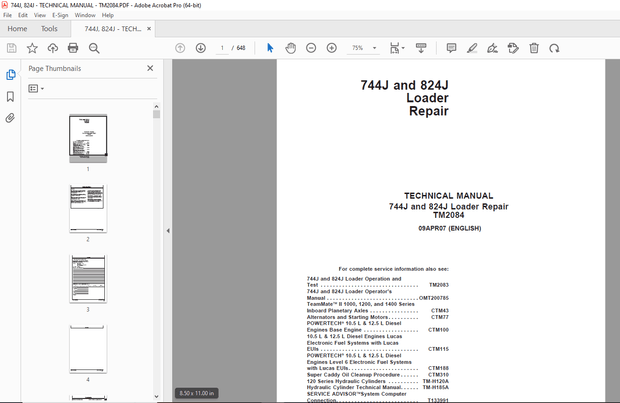Open Page Thumbnails sidebar icon
The height and width of the screenshot is (403, 620).
[11, 75]
